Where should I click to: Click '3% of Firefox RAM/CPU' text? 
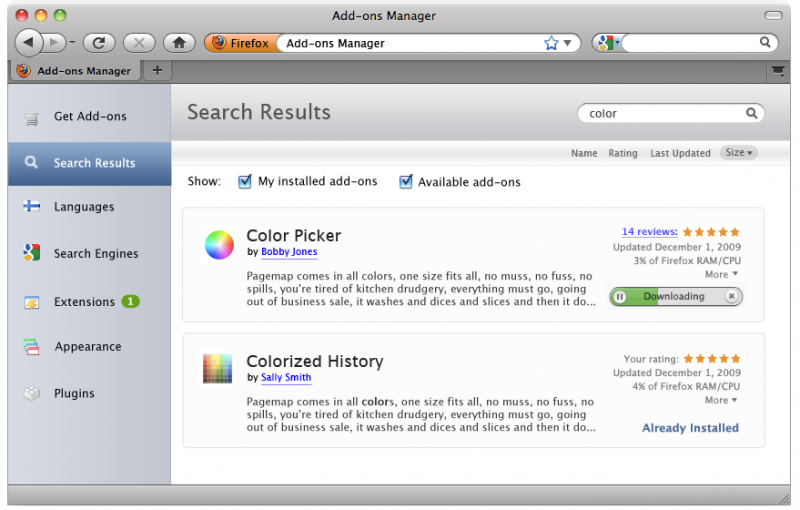(687, 261)
